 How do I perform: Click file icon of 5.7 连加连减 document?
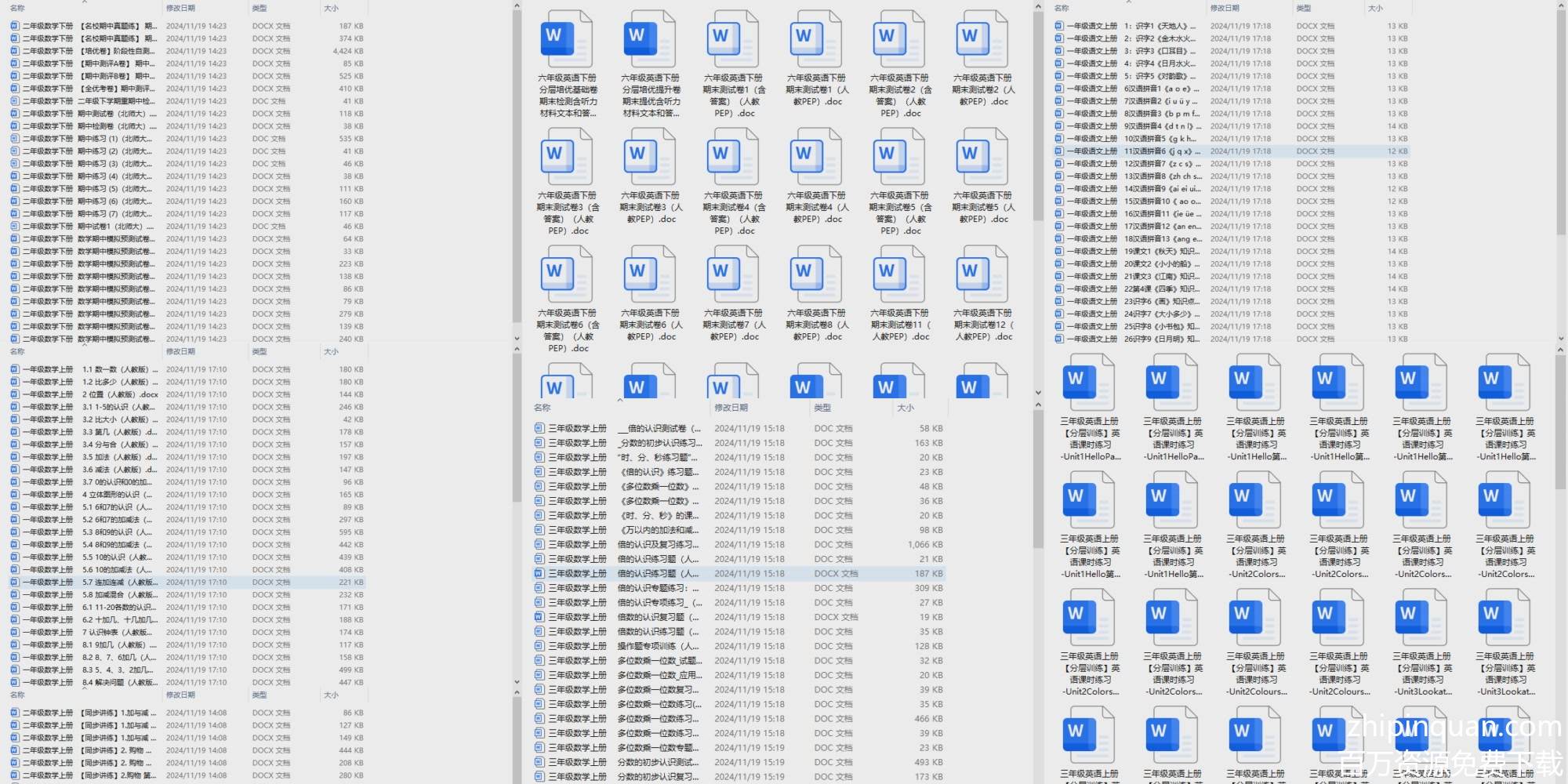15,583
